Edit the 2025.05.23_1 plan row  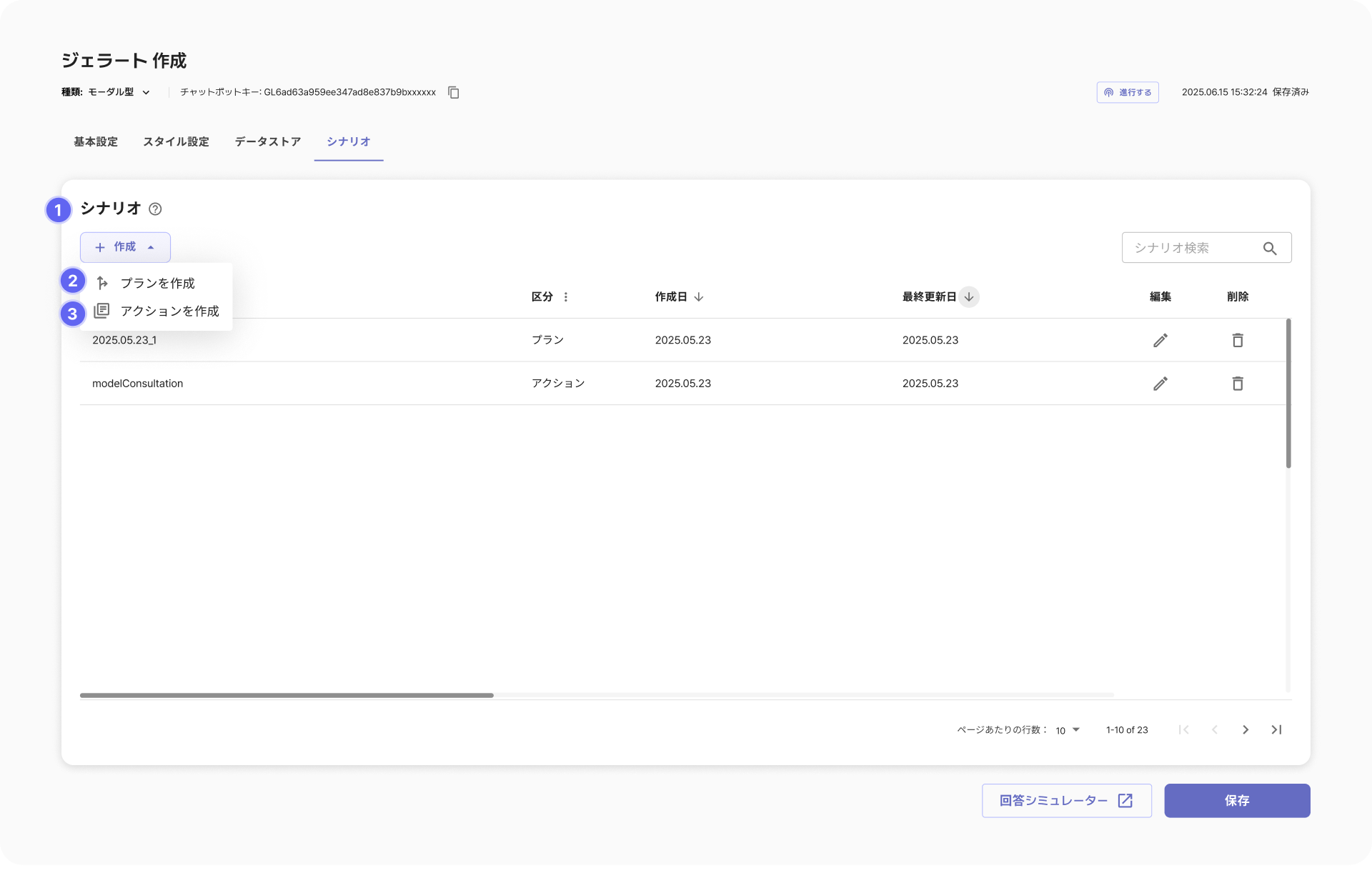tap(1160, 340)
